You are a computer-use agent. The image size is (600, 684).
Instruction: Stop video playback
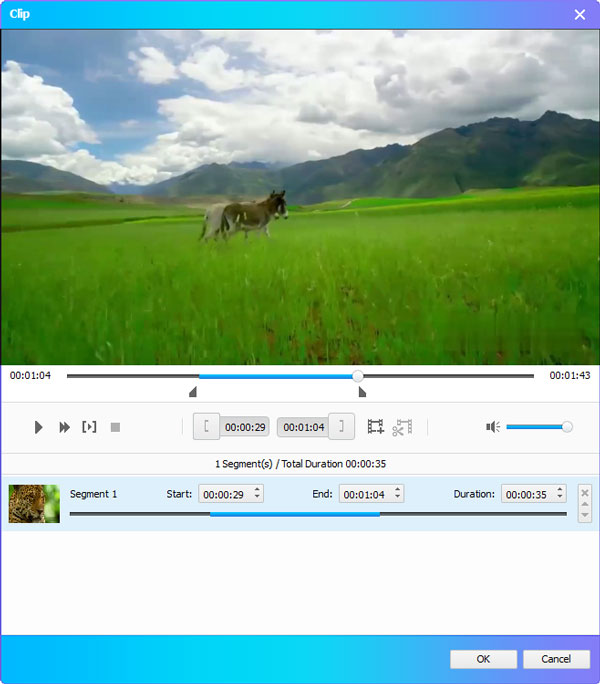(115, 427)
